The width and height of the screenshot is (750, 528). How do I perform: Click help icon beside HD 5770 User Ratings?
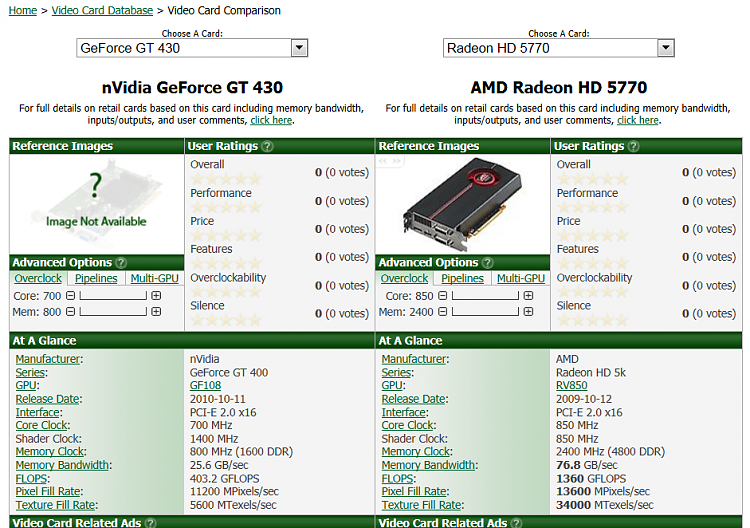[634, 146]
